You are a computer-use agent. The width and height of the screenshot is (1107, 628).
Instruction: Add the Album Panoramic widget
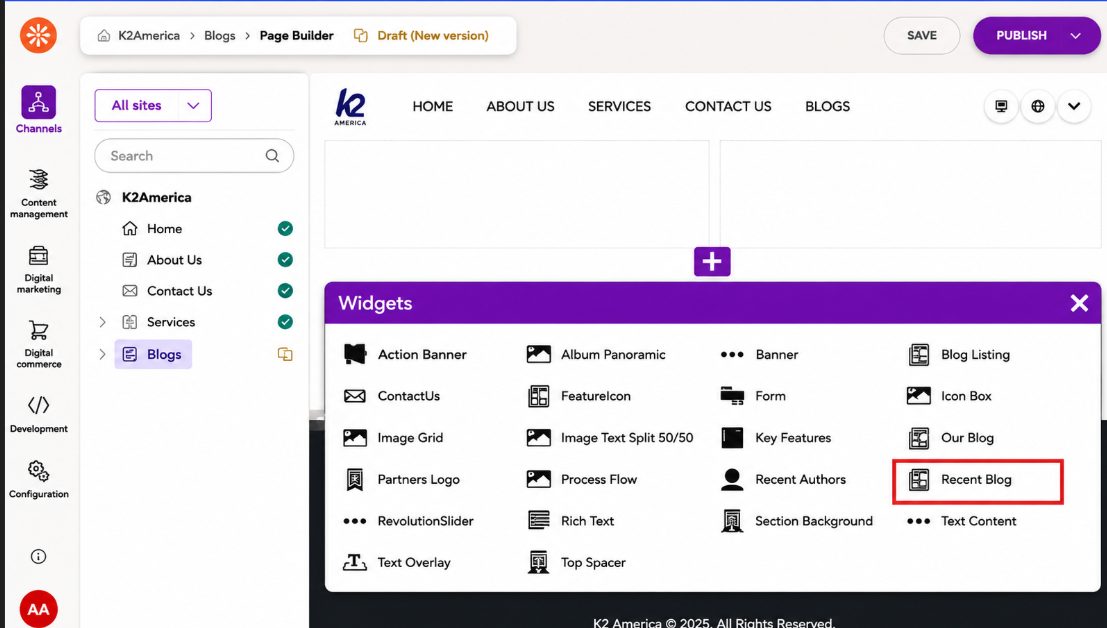pos(597,354)
